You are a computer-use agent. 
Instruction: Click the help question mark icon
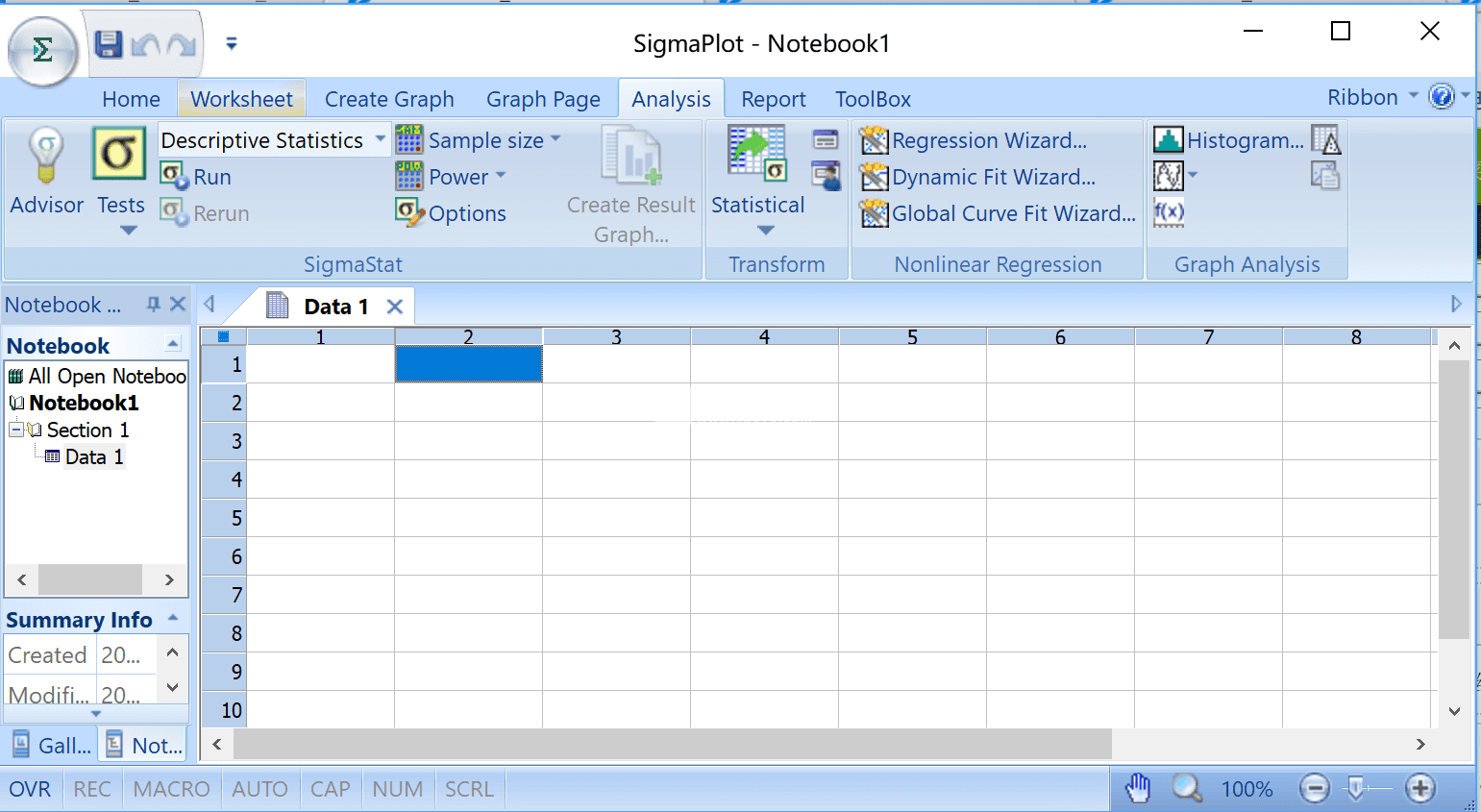click(x=1442, y=96)
